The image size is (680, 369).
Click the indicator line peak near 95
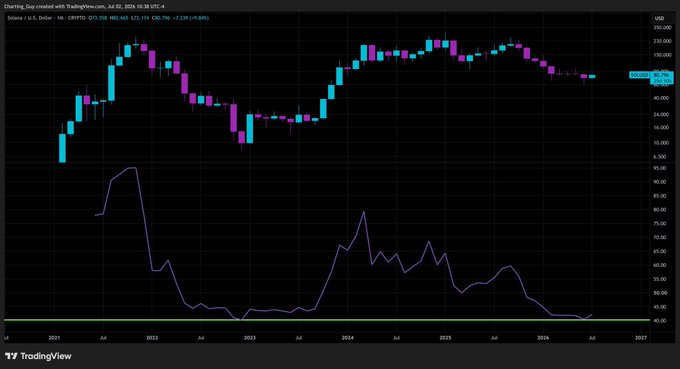132,168
